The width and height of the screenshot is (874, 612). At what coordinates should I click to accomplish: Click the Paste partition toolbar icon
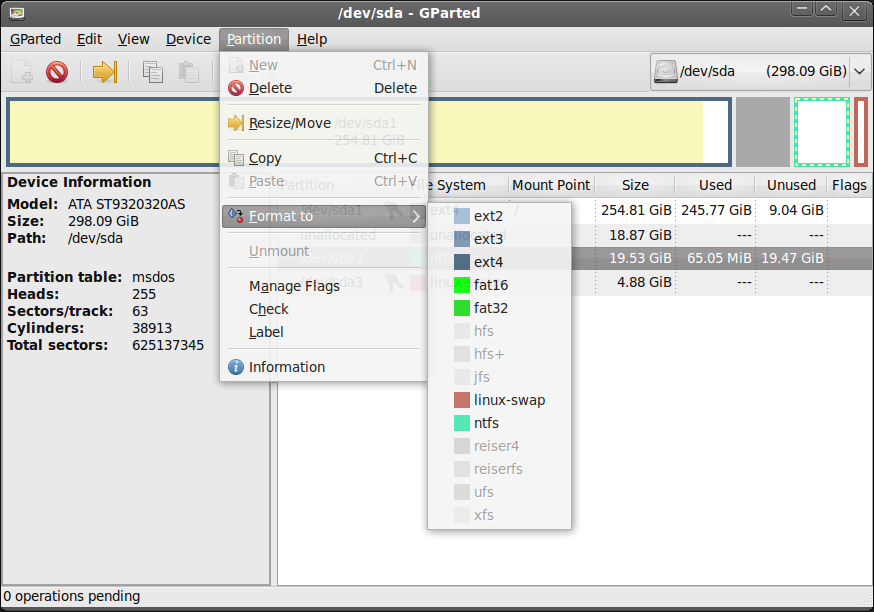pyautogui.click(x=188, y=72)
